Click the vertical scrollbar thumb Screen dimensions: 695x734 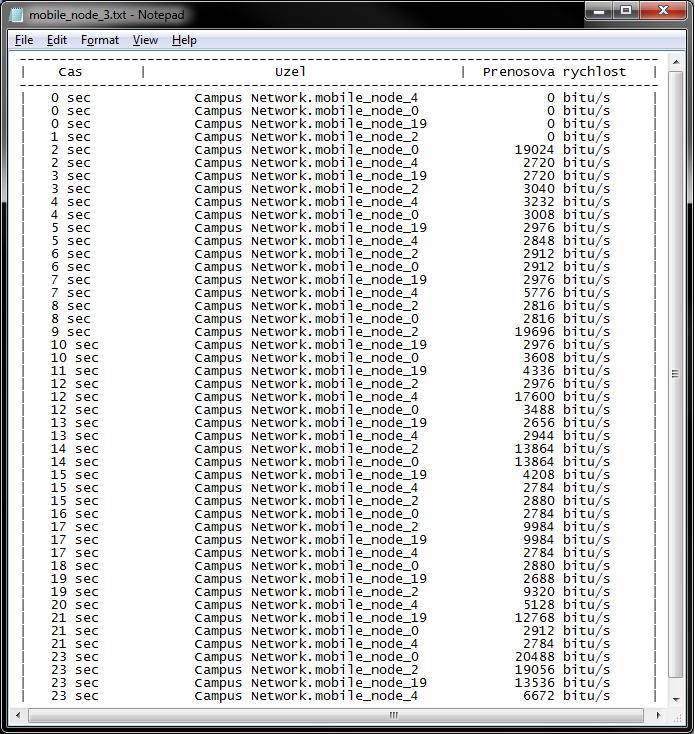coord(675,374)
